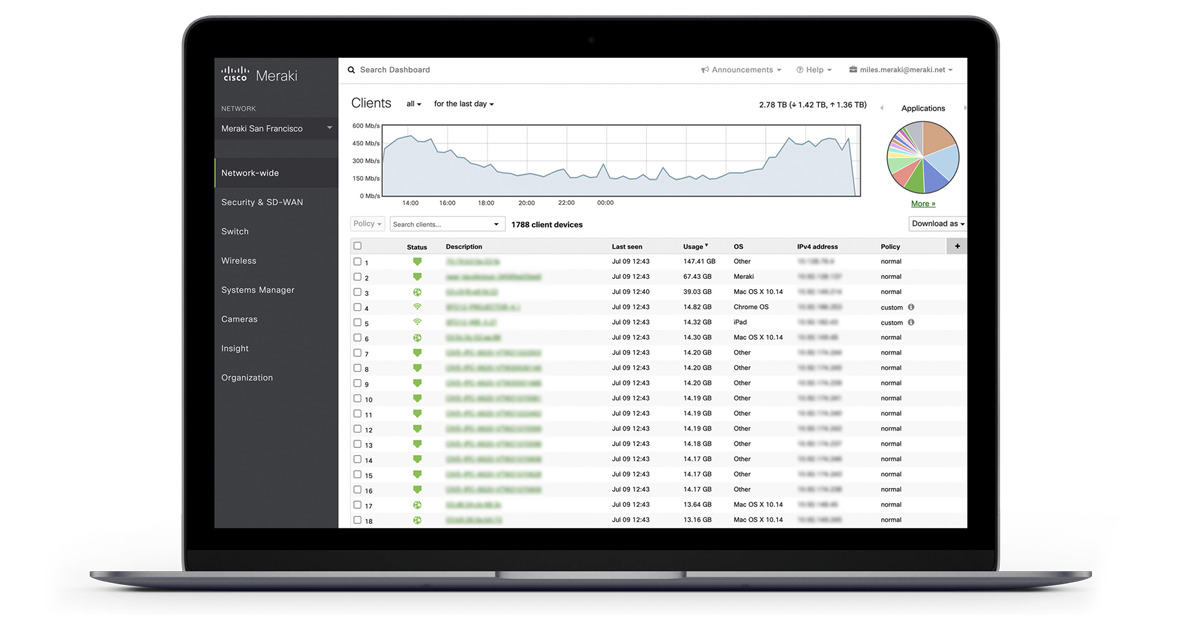Image resolution: width=1200 pixels, height=630 pixels.
Task: Expand the Policy filter dropdown
Action: click(x=367, y=223)
